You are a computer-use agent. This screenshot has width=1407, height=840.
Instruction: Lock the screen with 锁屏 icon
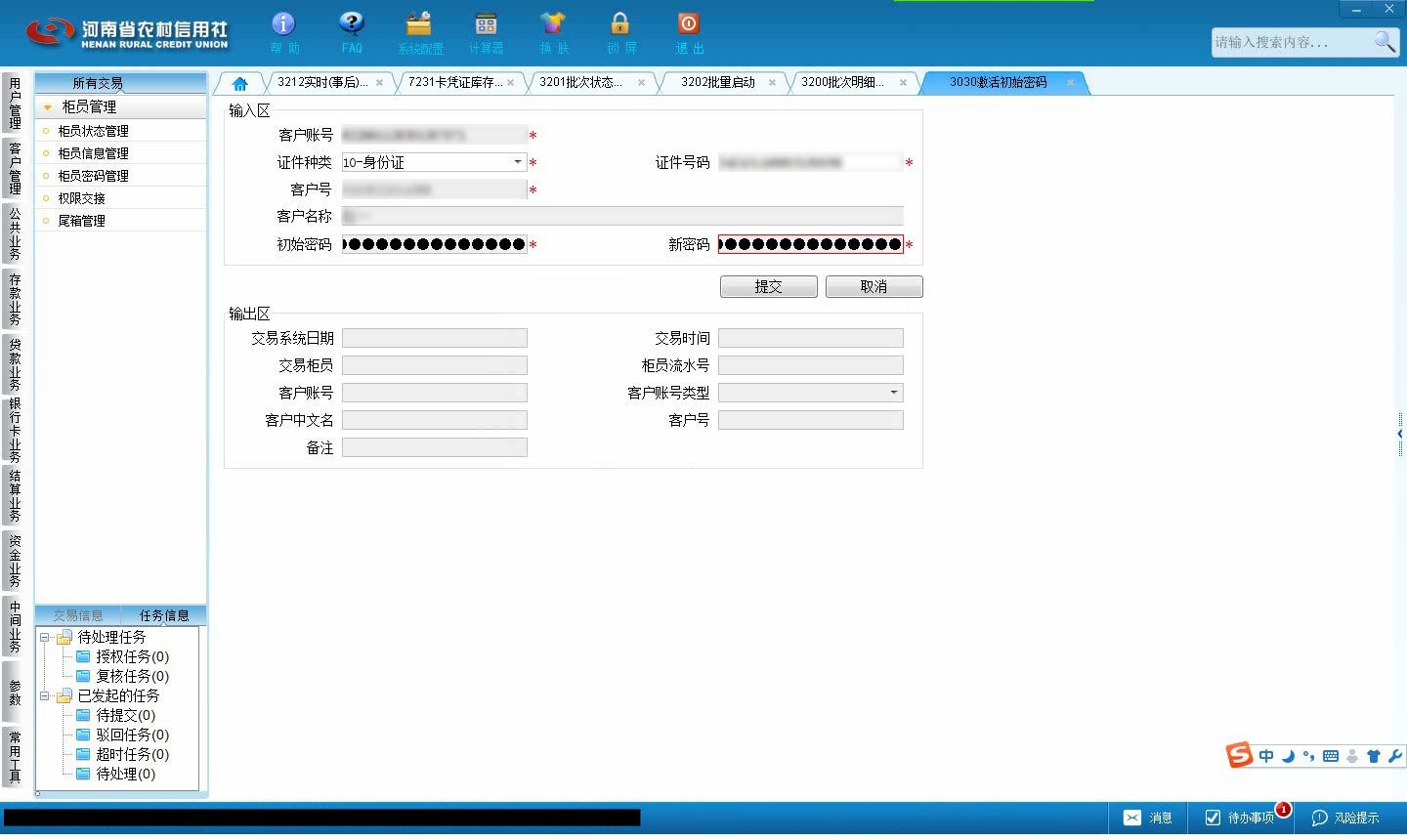(x=620, y=23)
